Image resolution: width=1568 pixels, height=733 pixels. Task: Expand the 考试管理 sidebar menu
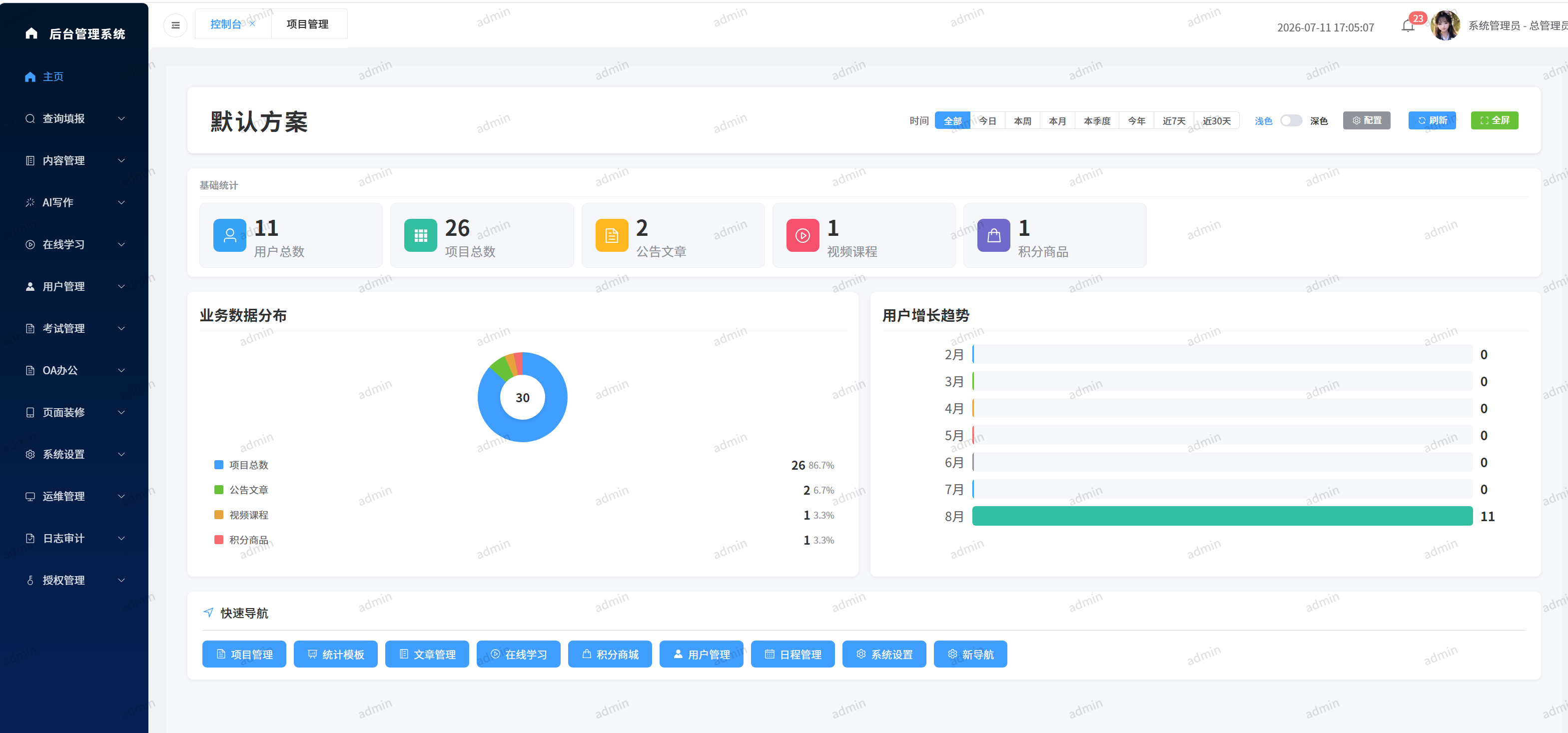(x=74, y=329)
